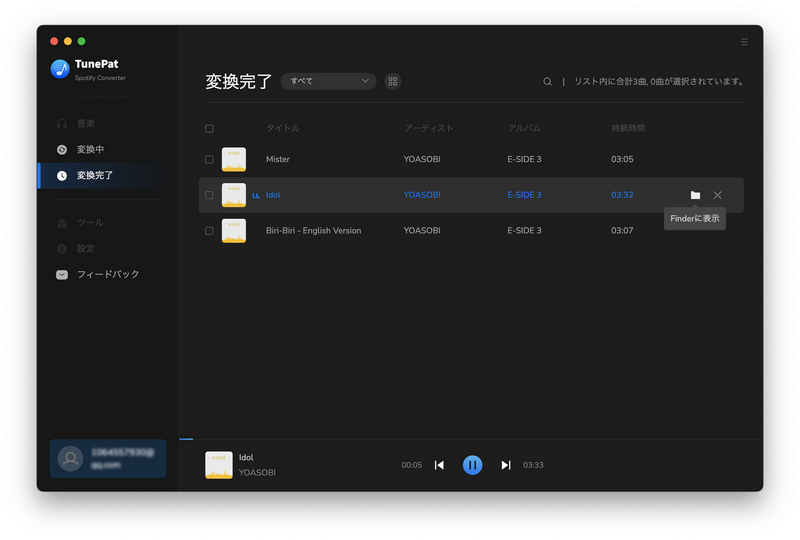Click the toolbox icon for ツール
Viewport: 800px width, 540px height.
point(62,223)
